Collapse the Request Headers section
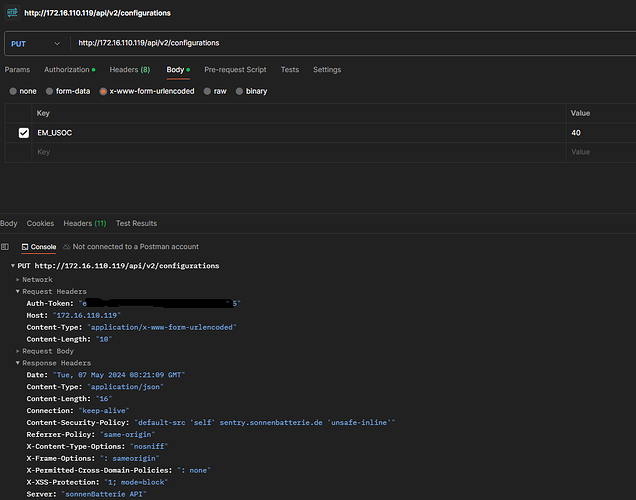The image size is (636, 500). pyautogui.click(x=17, y=291)
